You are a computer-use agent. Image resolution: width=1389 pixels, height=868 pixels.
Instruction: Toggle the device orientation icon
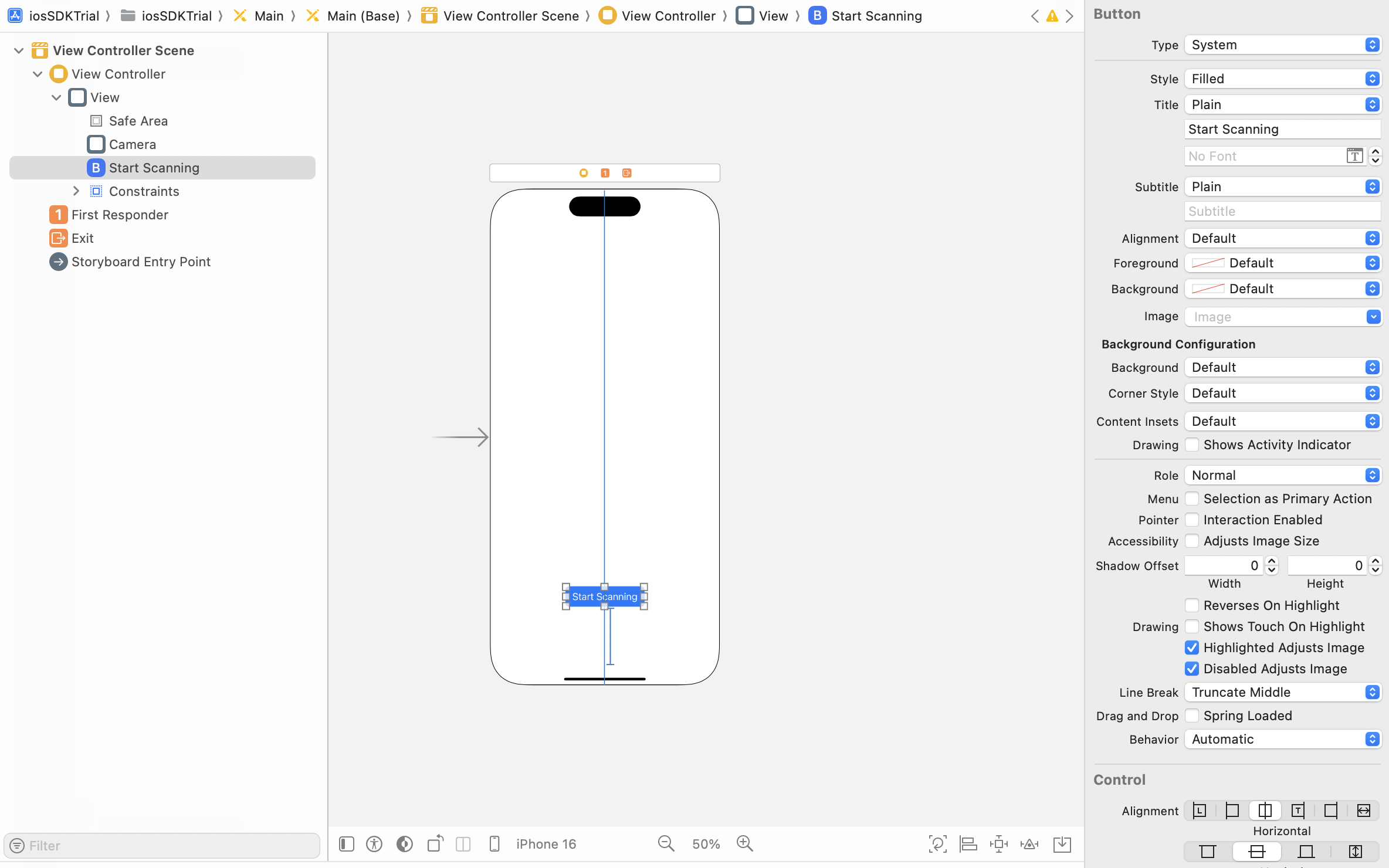point(435,843)
